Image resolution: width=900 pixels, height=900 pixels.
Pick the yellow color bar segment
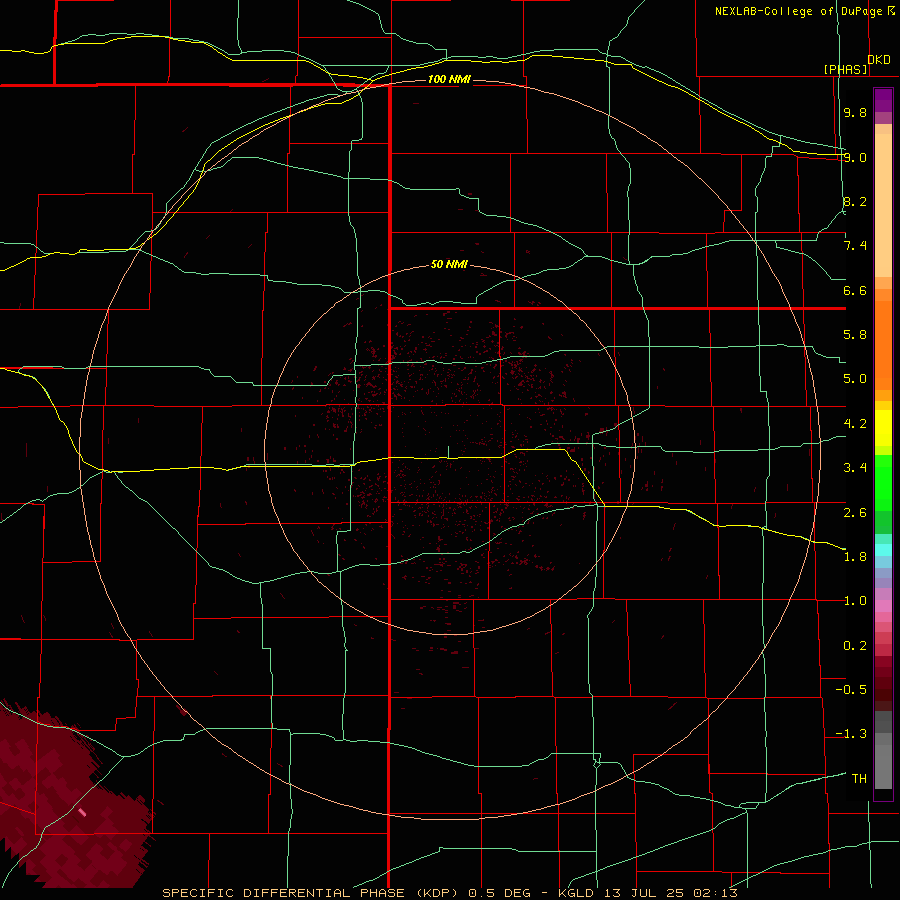pyautogui.click(x=883, y=428)
